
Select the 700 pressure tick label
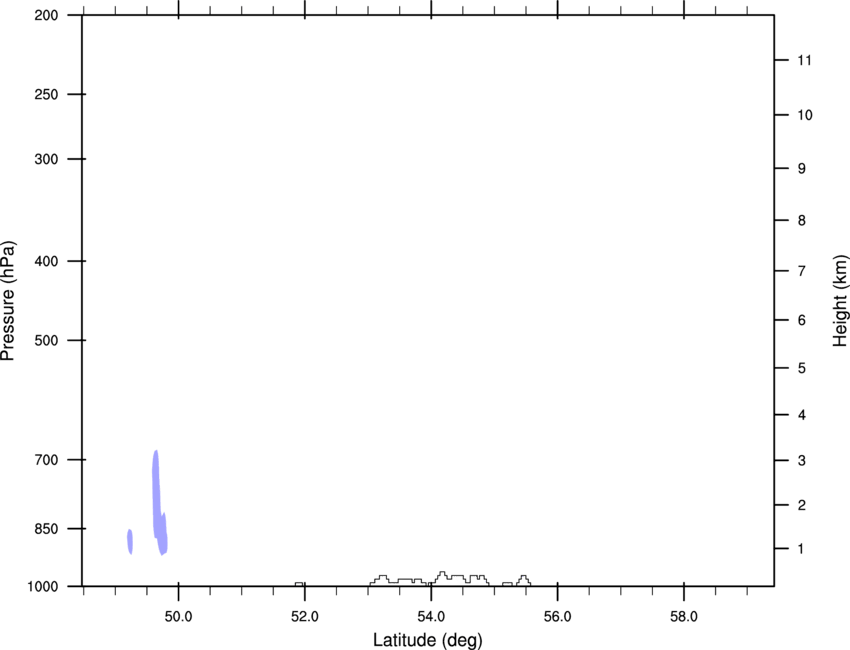point(46,460)
